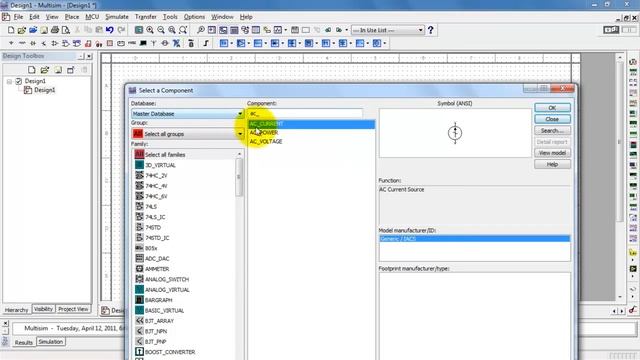Click the Zoom to area icon
640x360 pixels.
[172, 30]
